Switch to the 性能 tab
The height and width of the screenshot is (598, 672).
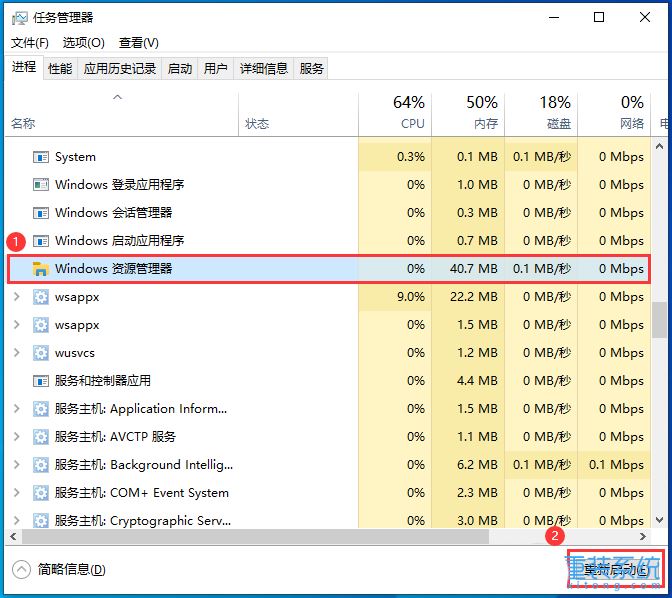tap(60, 68)
